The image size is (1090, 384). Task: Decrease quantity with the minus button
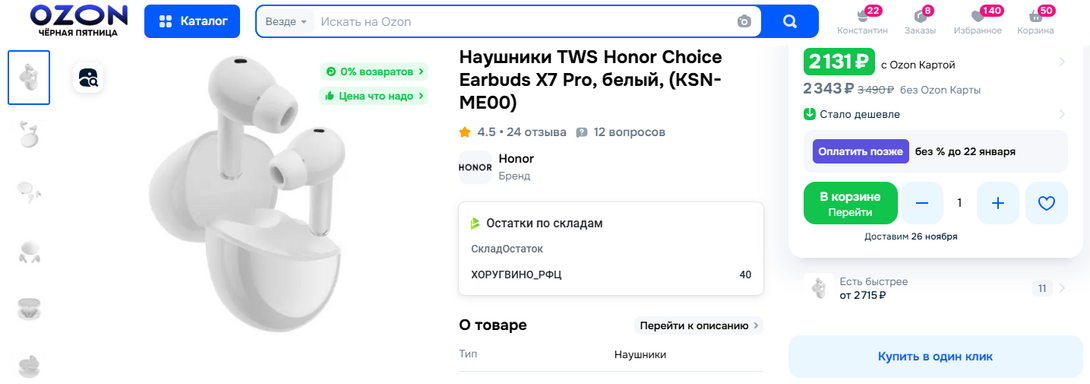[922, 203]
